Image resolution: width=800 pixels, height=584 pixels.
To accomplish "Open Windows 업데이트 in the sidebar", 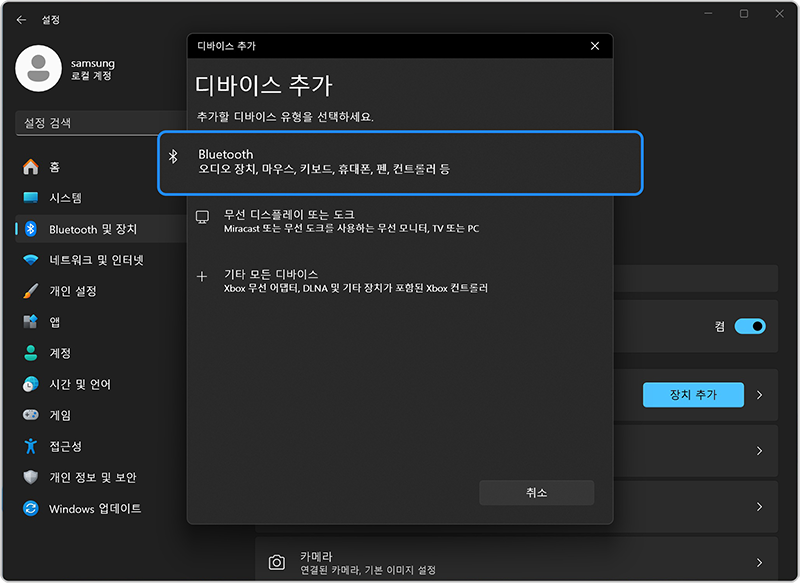I will point(101,509).
